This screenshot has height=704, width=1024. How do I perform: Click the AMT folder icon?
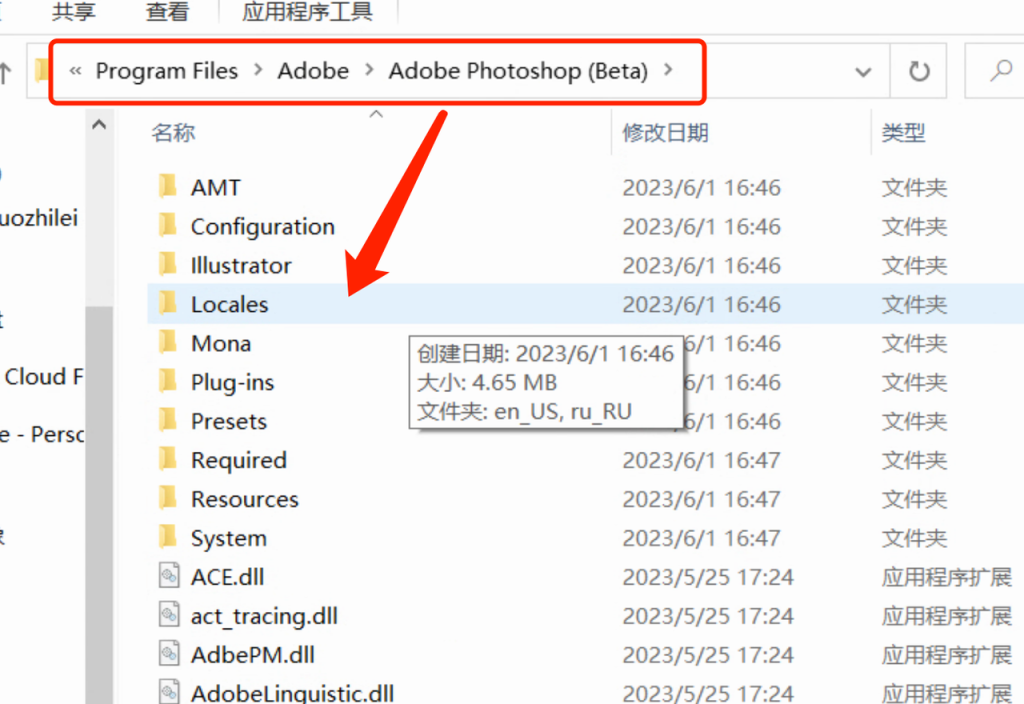tap(167, 187)
